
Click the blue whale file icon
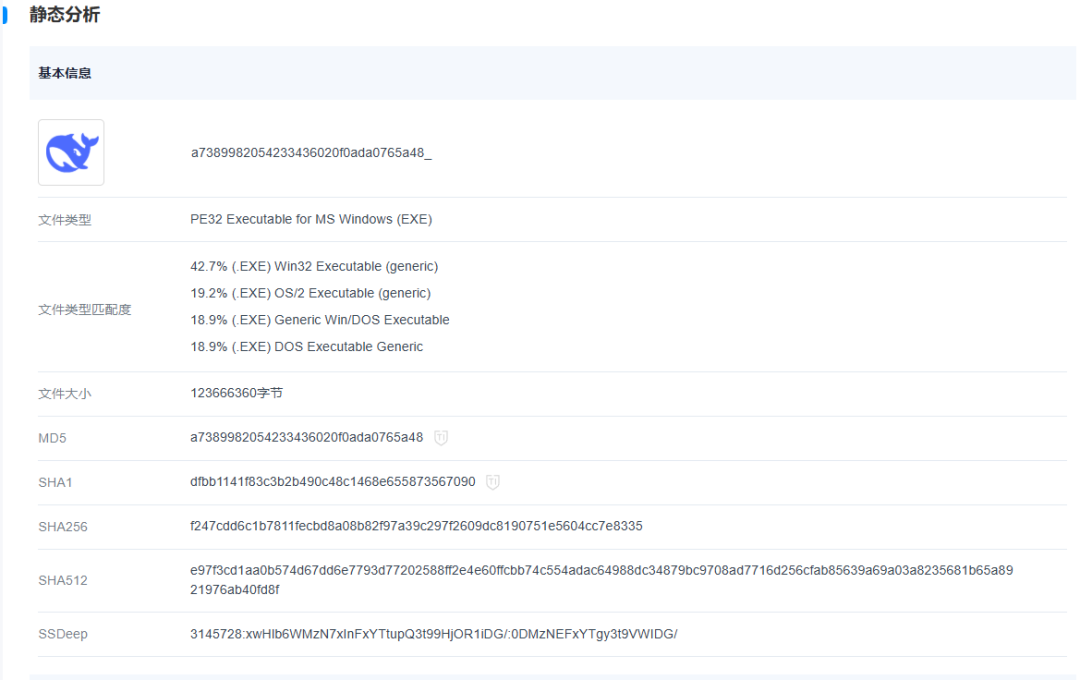71,152
